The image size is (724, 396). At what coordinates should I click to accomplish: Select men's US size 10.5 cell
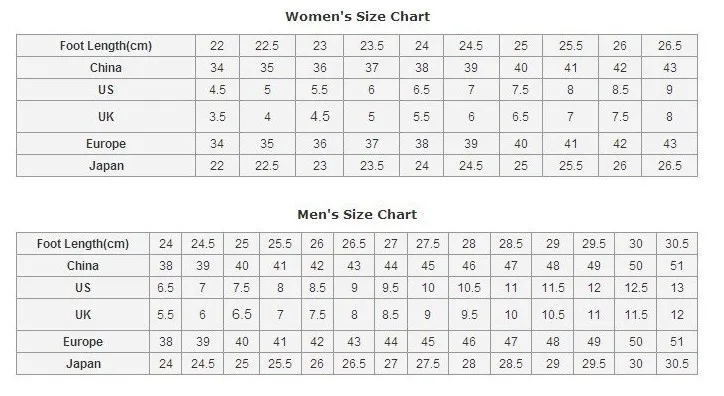[x=469, y=288]
